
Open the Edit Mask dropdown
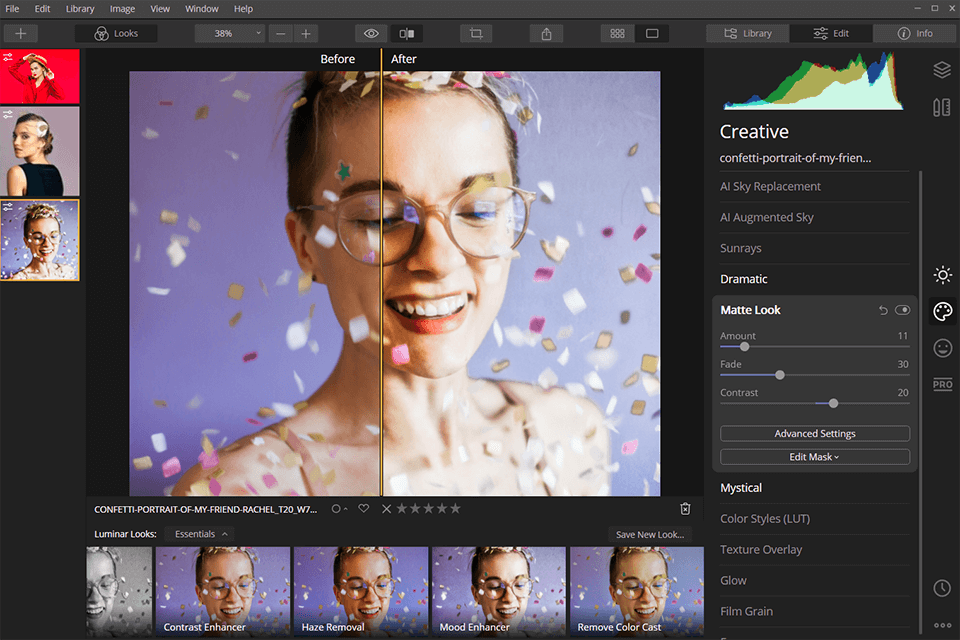814,455
